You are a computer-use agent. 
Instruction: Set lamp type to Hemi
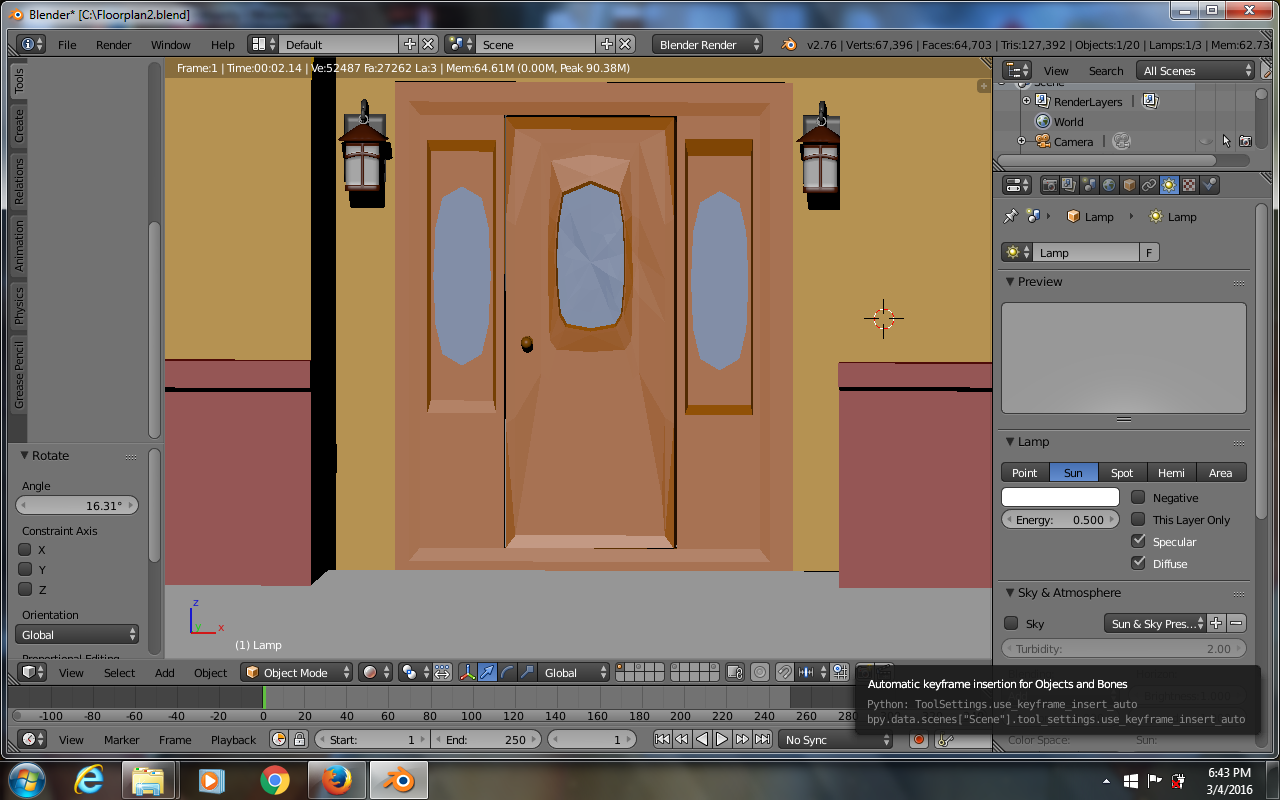point(1171,472)
